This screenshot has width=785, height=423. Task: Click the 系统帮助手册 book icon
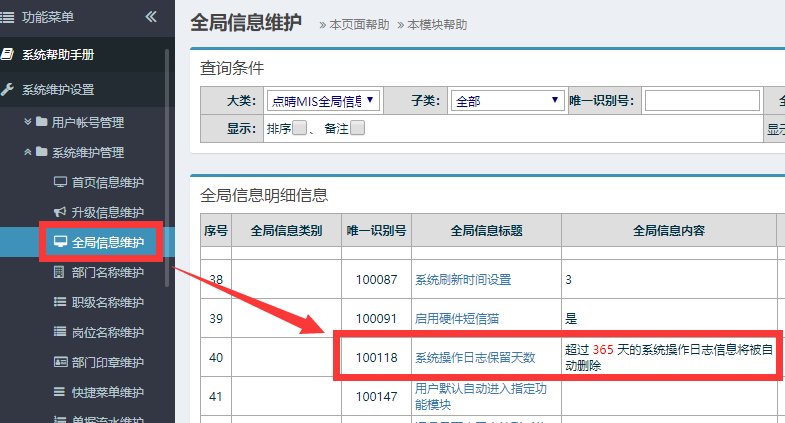coord(8,54)
